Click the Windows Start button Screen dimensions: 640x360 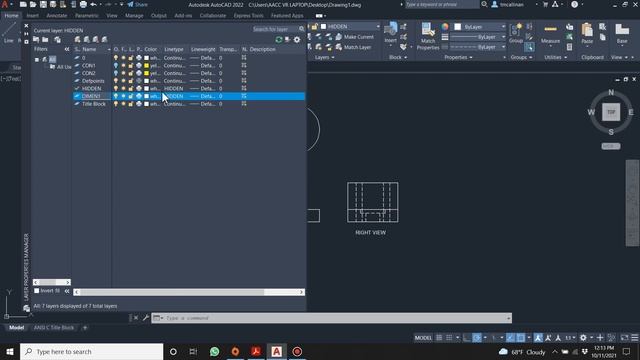click(9, 351)
